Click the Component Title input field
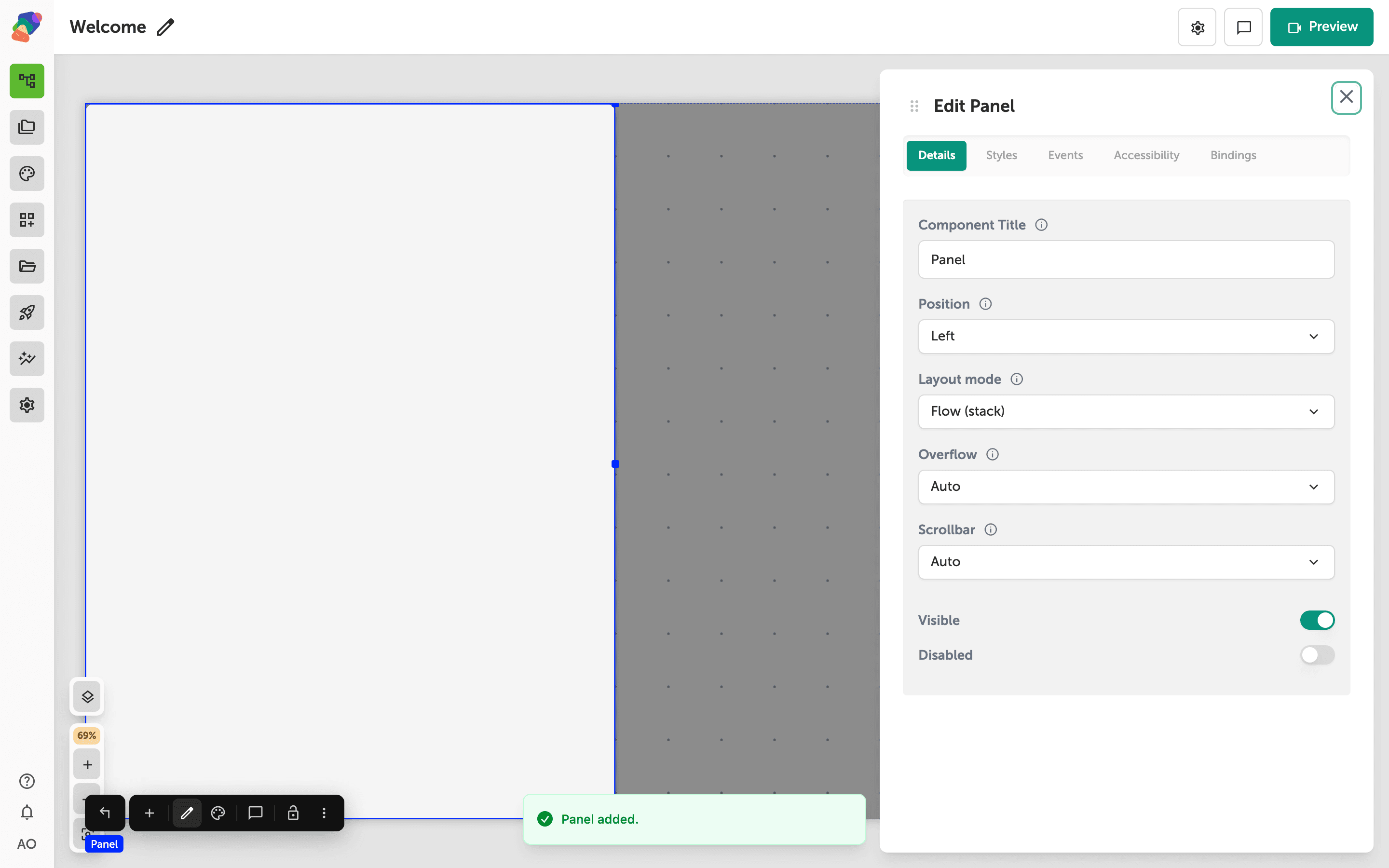 pyautogui.click(x=1126, y=259)
